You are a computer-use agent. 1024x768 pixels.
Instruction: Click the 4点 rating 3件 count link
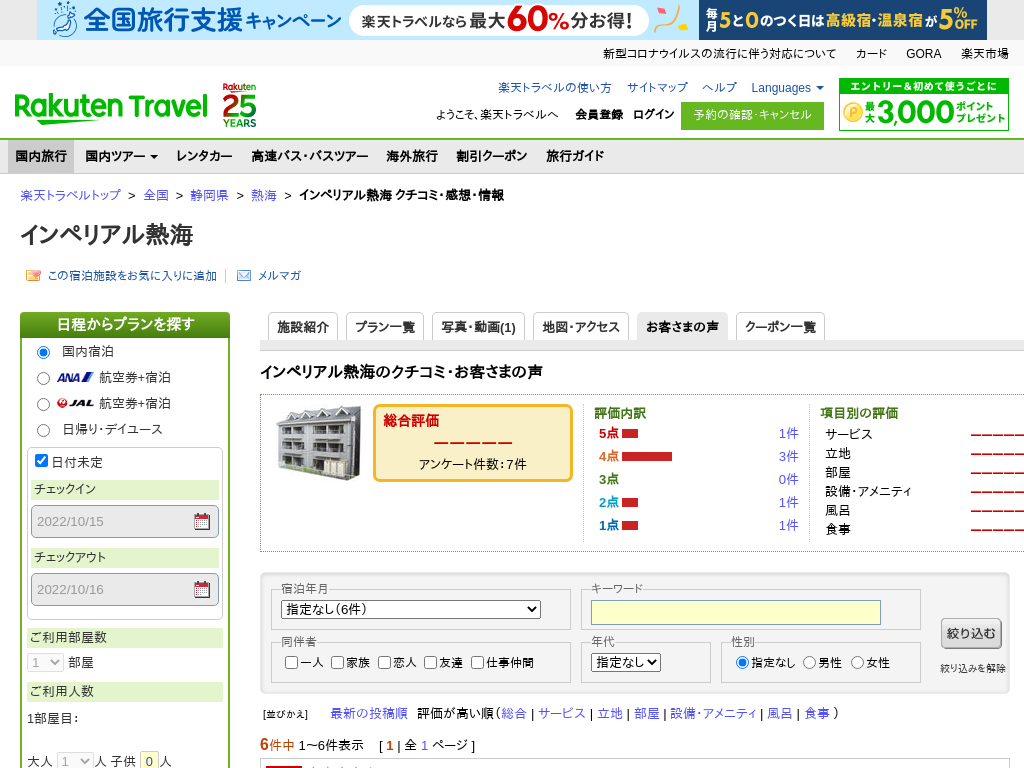(788, 456)
